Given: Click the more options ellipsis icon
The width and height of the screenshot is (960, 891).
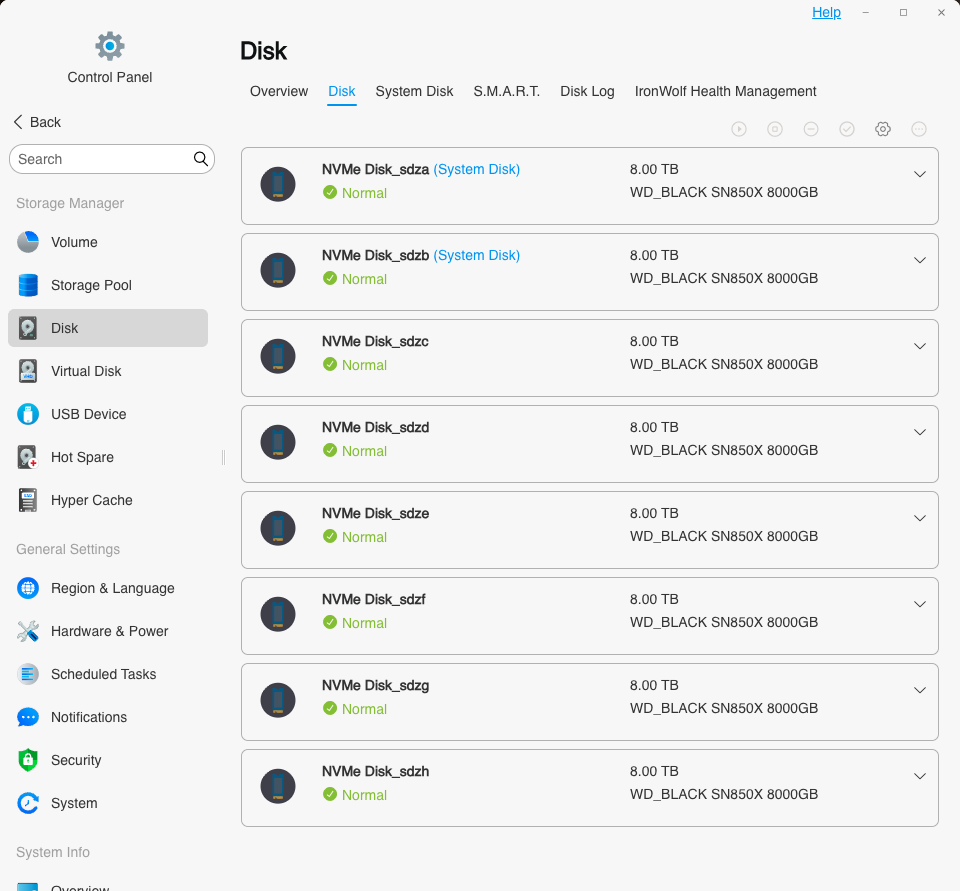Looking at the screenshot, I should (919, 129).
